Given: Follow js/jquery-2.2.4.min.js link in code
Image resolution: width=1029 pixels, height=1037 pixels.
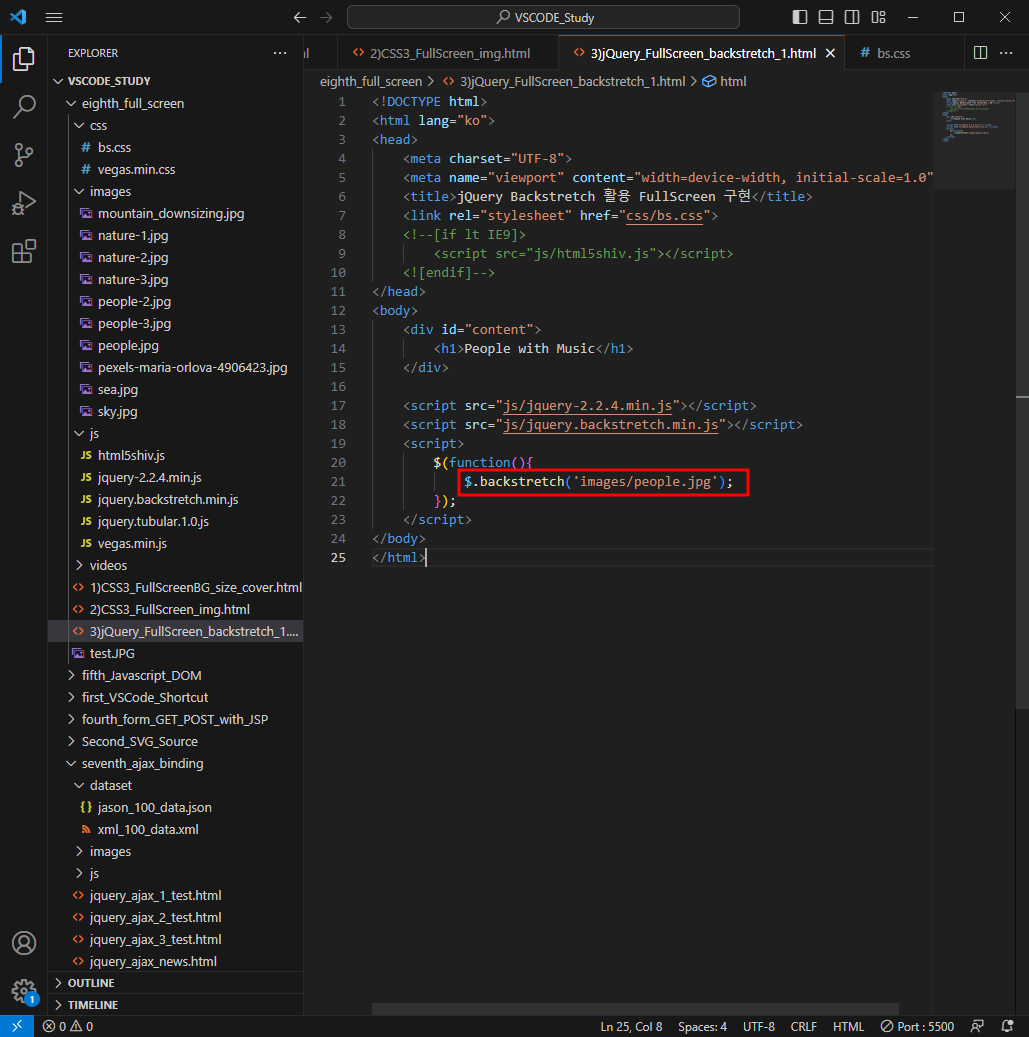Looking at the screenshot, I should point(587,405).
